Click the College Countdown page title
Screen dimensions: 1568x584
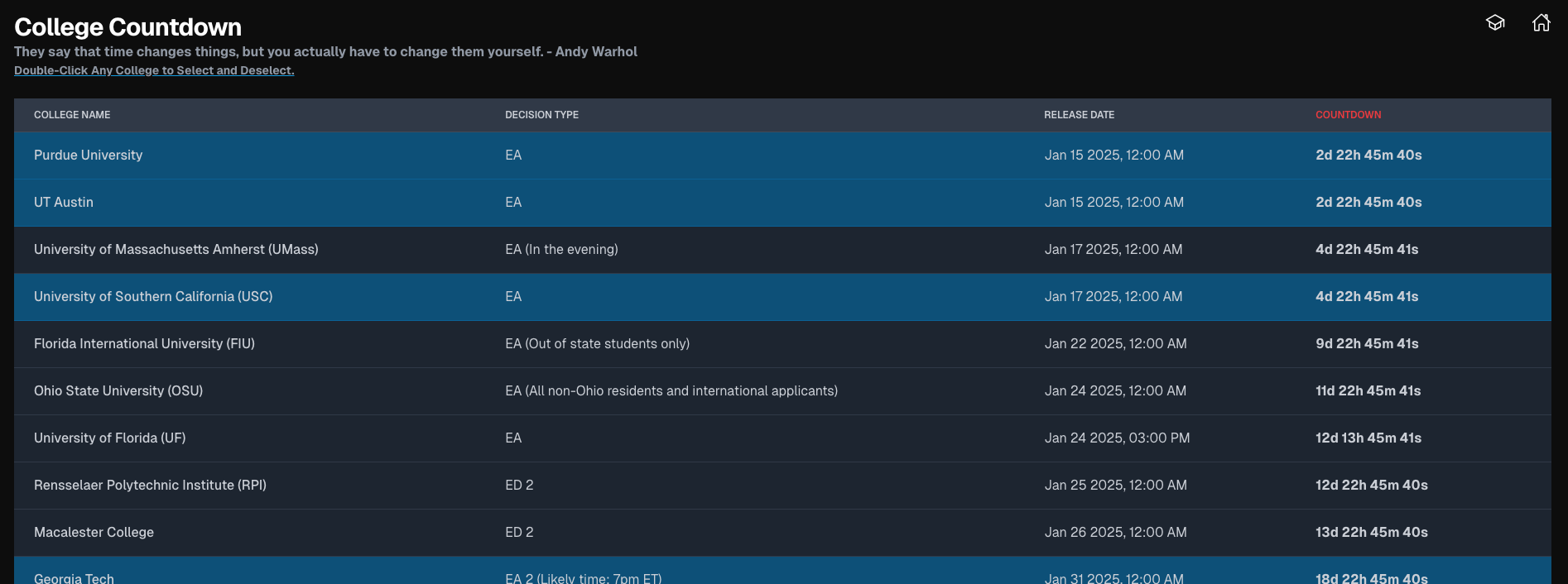click(127, 27)
